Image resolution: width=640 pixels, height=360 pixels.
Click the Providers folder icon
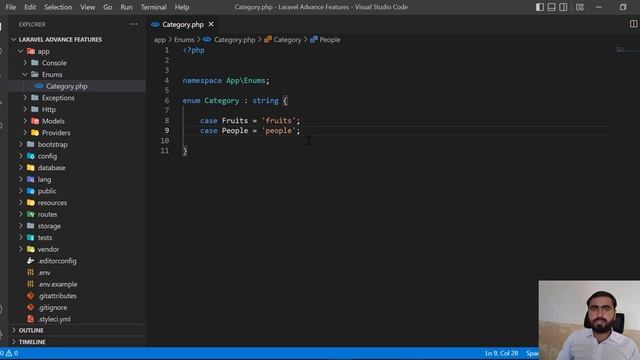coord(35,133)
